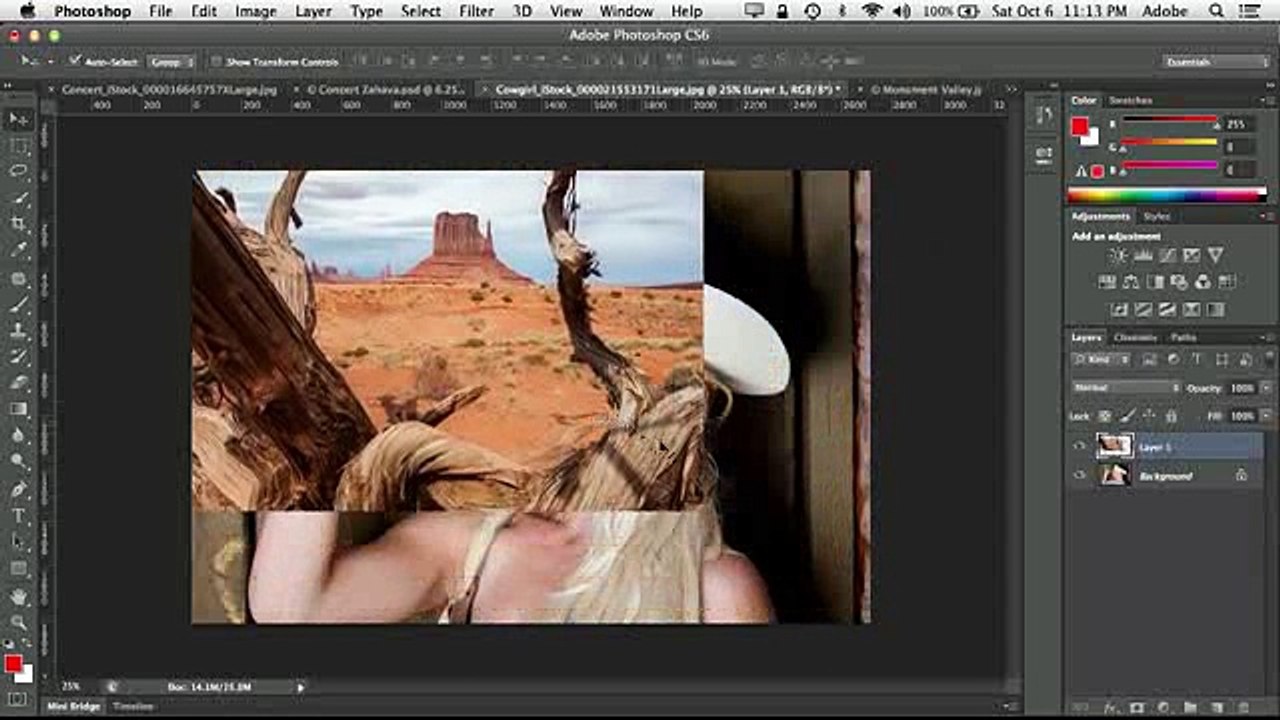Select the History Brush tool
Viewport: 1280px width, 720px height.
coord(19,357)
